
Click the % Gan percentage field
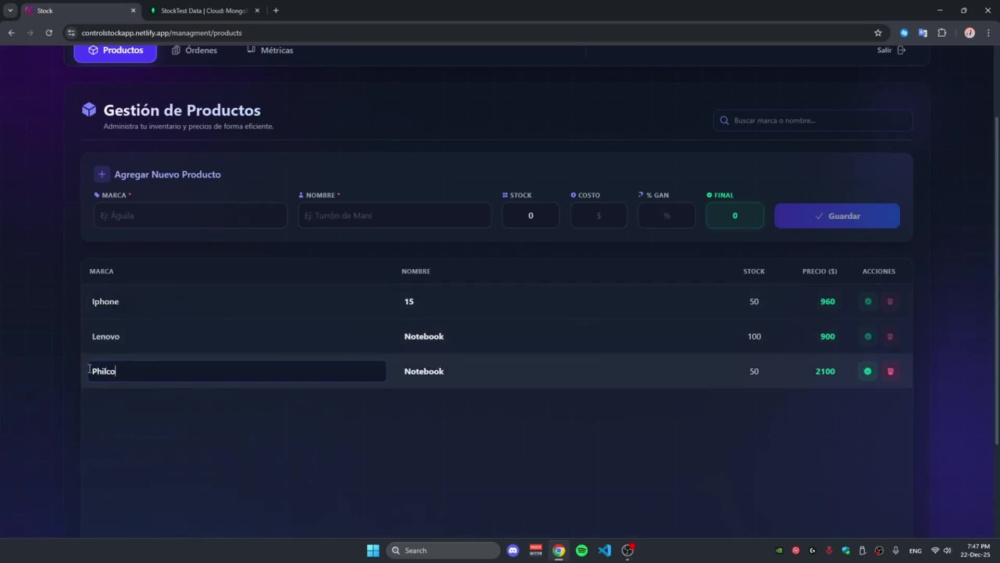[666, 216]
